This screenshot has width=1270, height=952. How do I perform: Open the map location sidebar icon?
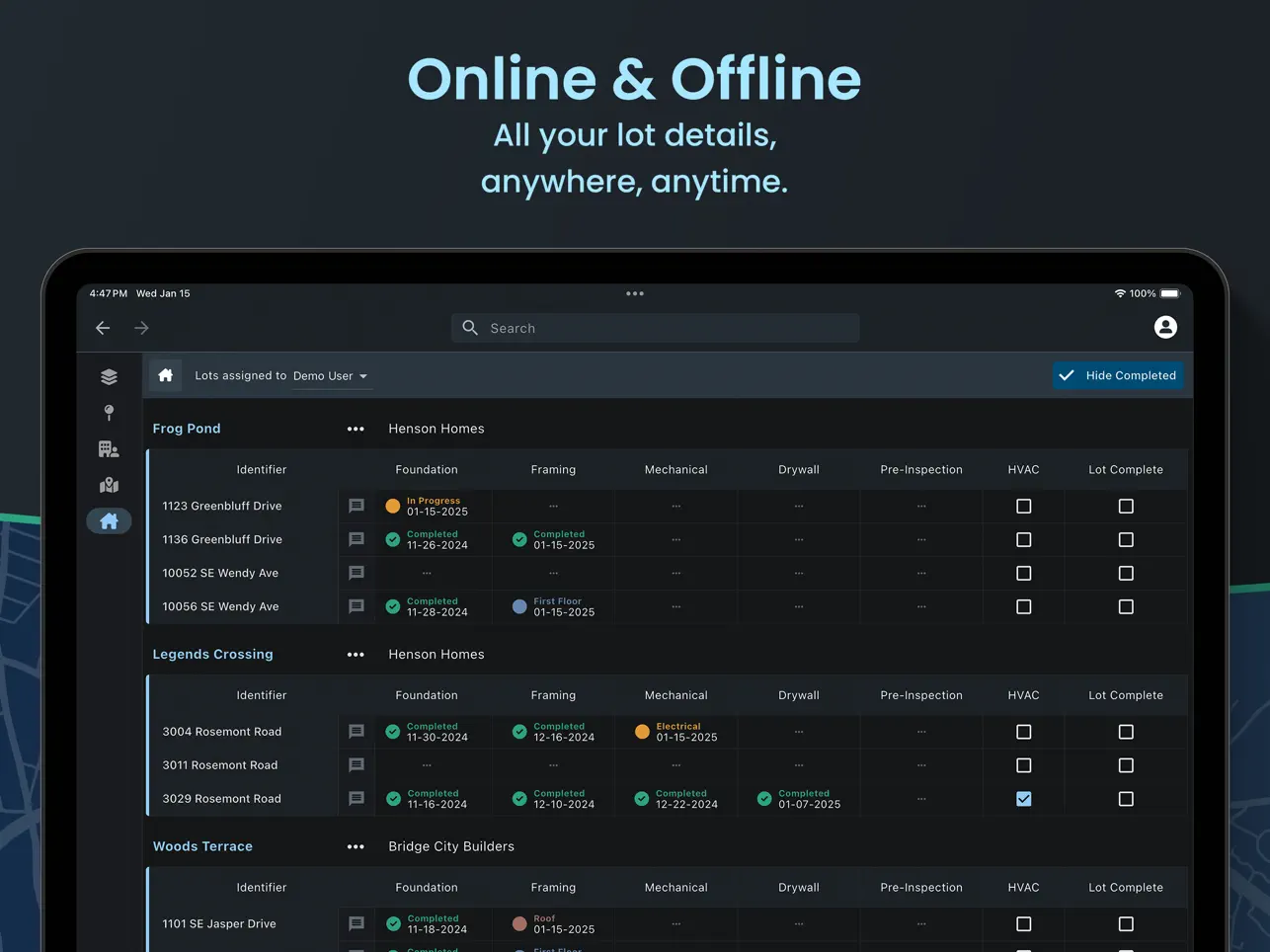109,485
